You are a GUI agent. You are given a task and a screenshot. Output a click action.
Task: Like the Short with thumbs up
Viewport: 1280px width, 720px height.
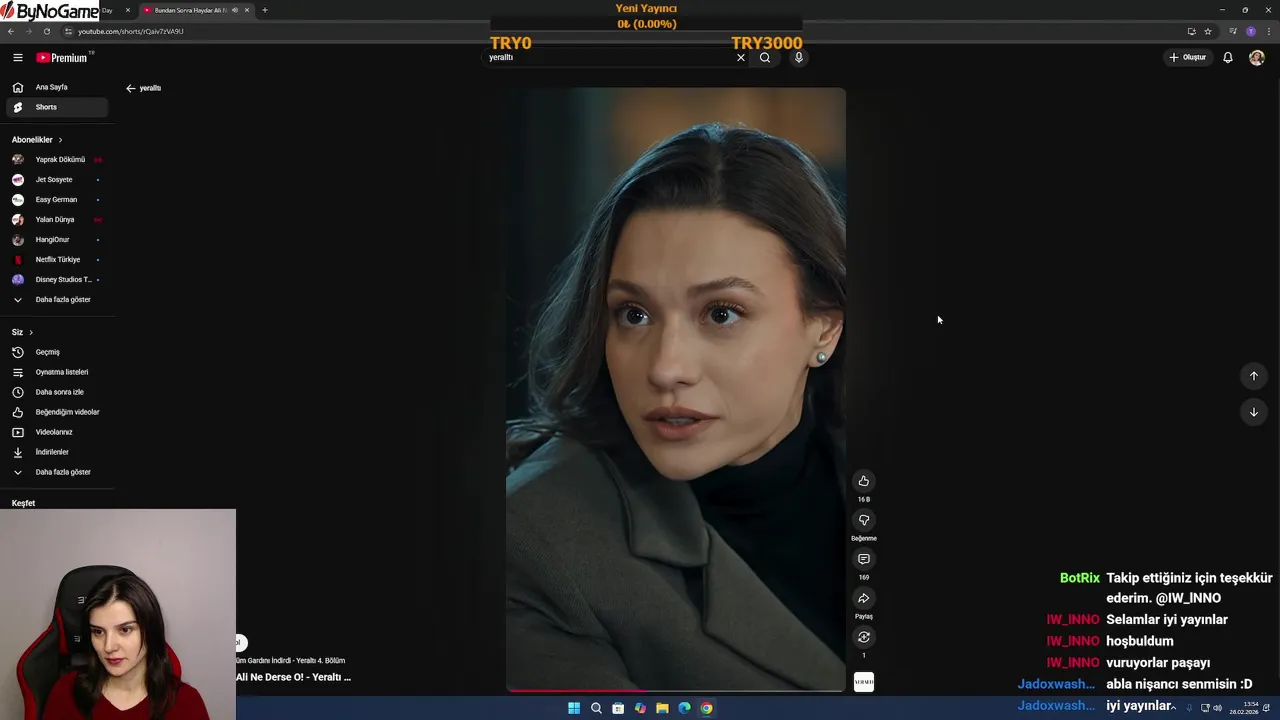point(864,481)
